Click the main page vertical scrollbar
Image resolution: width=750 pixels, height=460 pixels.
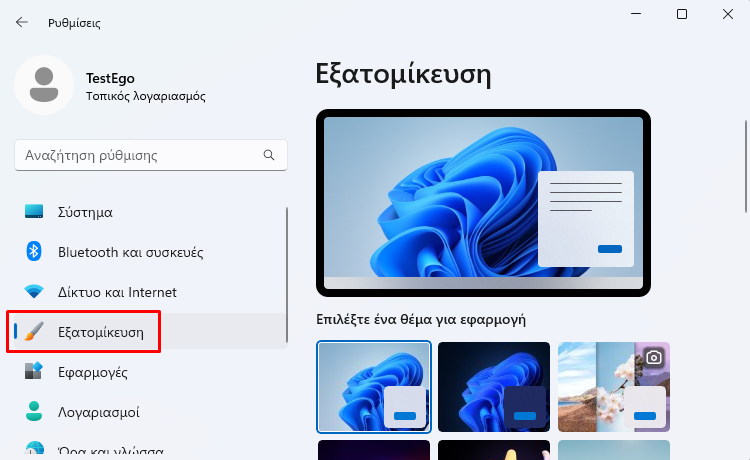pyautogui.click(x=746, y=166)
